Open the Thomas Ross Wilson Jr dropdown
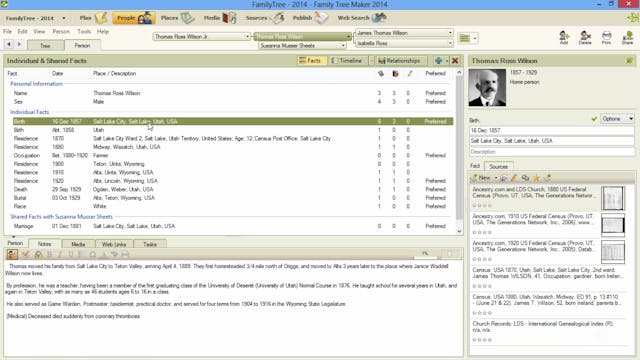This screenshot has width=640, height=360. pyautogui.click(x=247, y=36)
